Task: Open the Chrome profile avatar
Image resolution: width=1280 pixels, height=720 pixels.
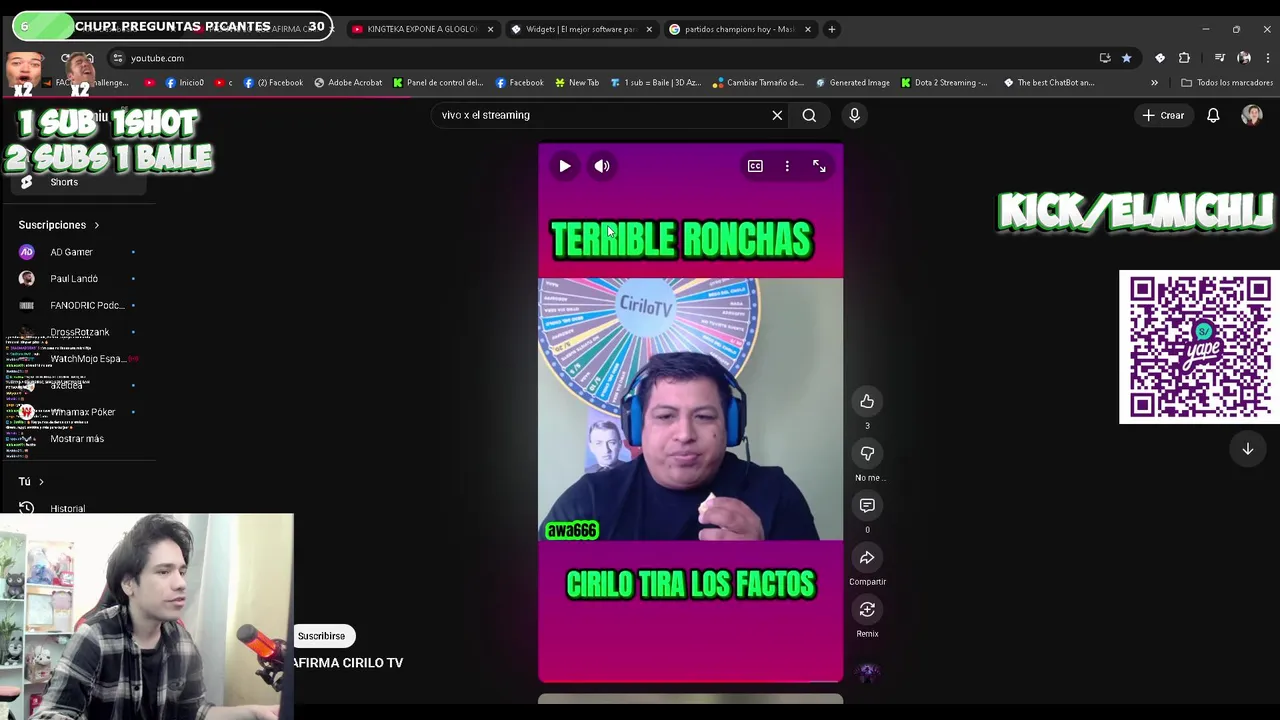Action: (x=1244, y=58)
